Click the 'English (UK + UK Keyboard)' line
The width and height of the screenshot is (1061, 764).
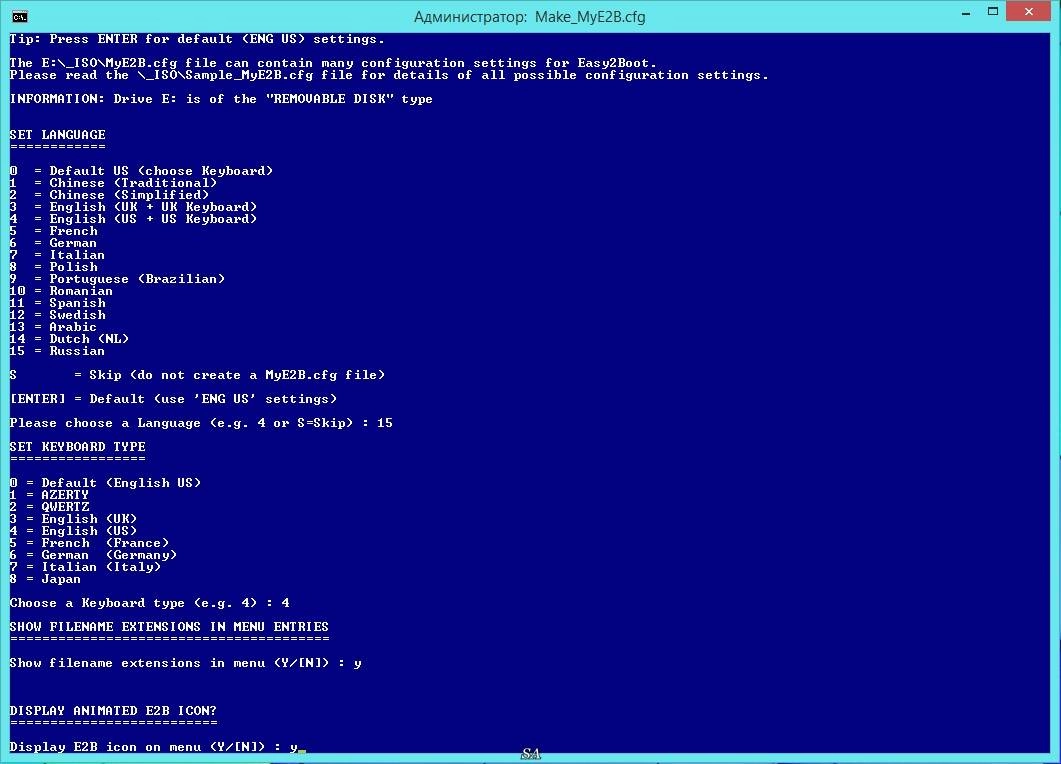pyautogui.click(x=133, y=207)
